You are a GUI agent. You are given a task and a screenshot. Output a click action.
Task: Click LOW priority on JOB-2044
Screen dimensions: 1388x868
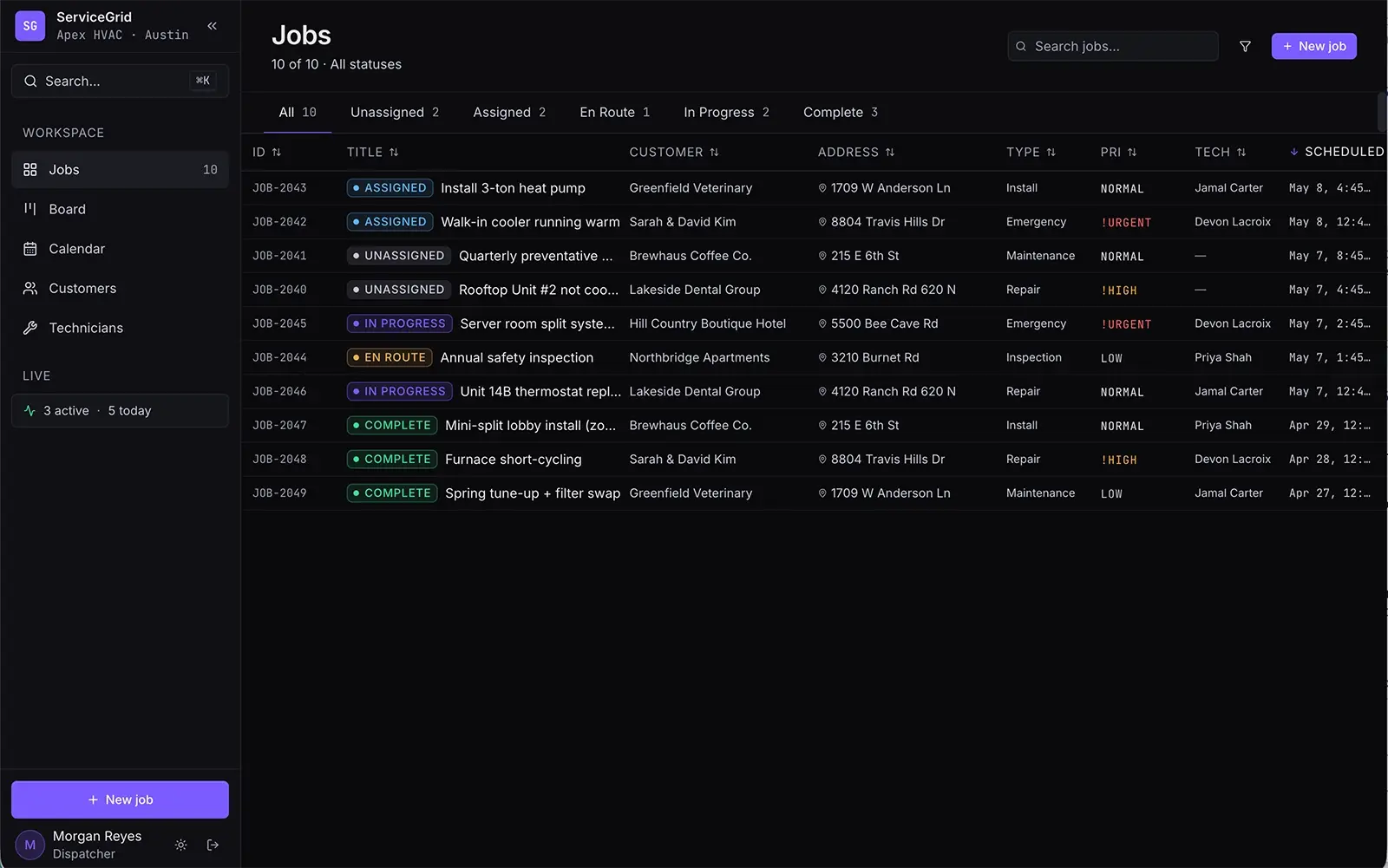(1111, 358)
